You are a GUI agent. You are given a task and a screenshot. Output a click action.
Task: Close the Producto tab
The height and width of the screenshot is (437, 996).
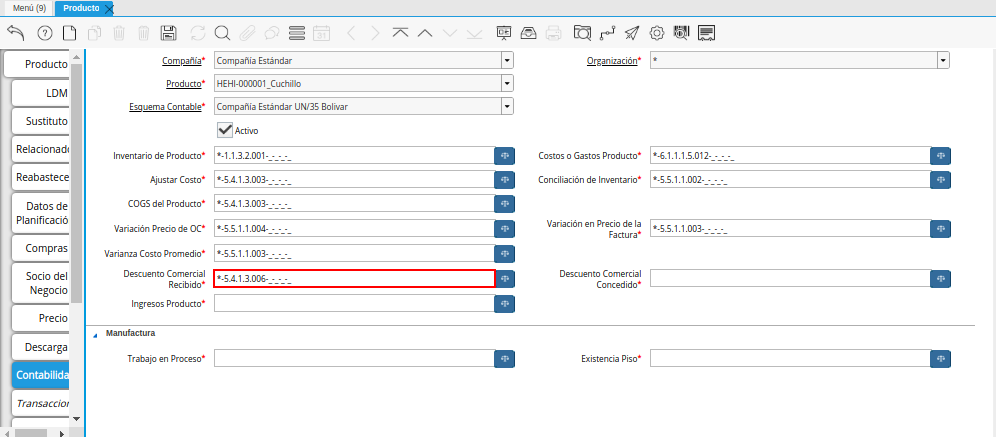tap(109, 8)
